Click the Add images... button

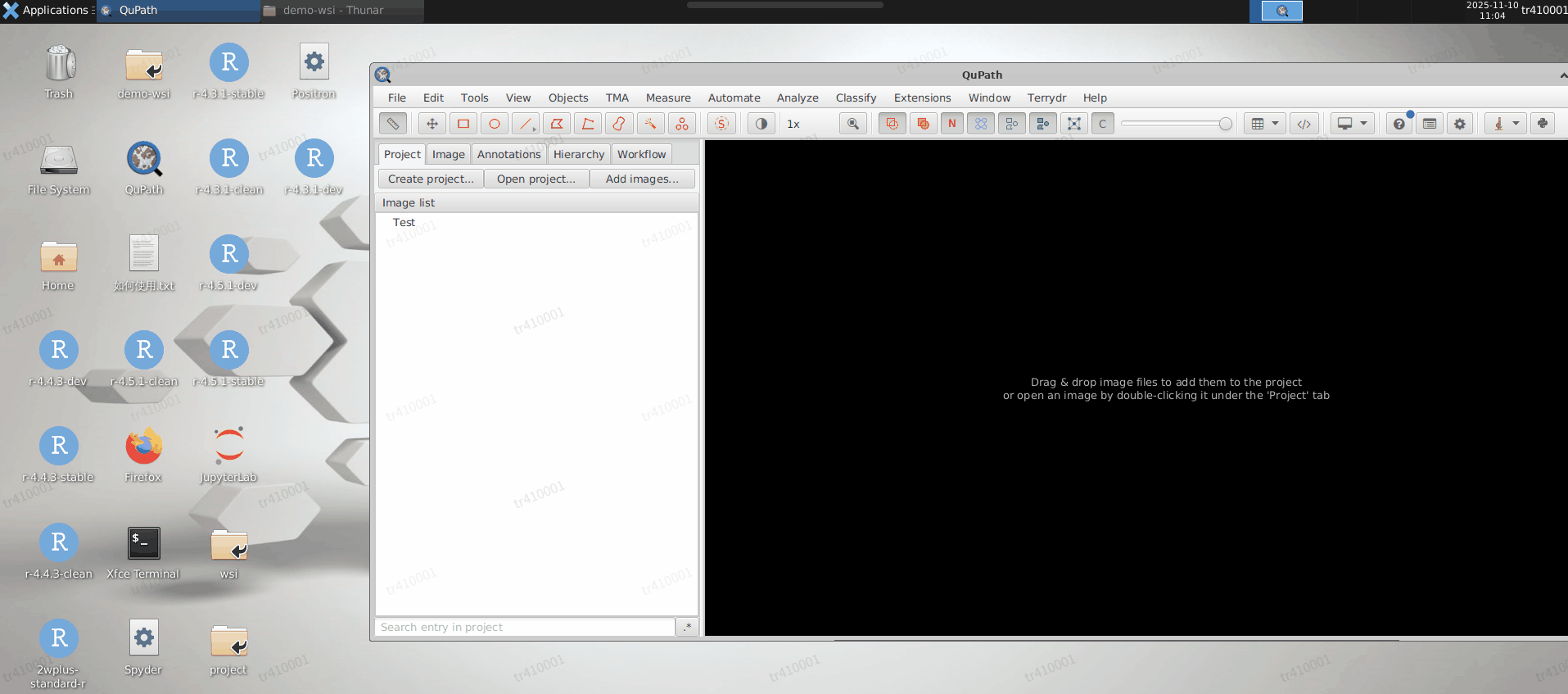tap(642, 179)
